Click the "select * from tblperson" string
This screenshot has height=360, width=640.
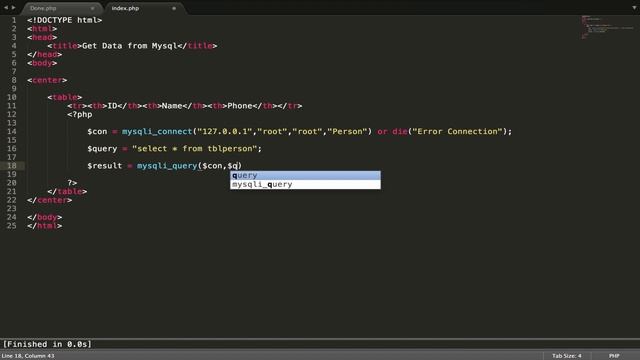point(194,149)
